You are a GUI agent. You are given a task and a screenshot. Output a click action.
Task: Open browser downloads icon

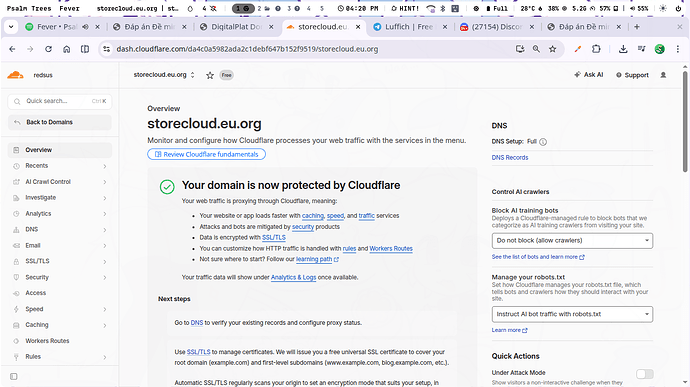click(623, 49)
